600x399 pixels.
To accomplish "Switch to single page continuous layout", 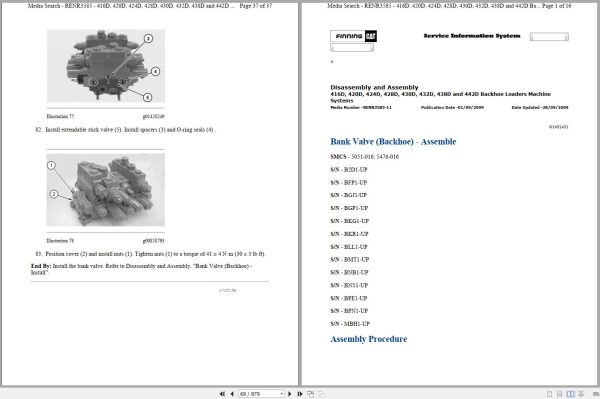I will pyautogui.click(x=559, y=394).
